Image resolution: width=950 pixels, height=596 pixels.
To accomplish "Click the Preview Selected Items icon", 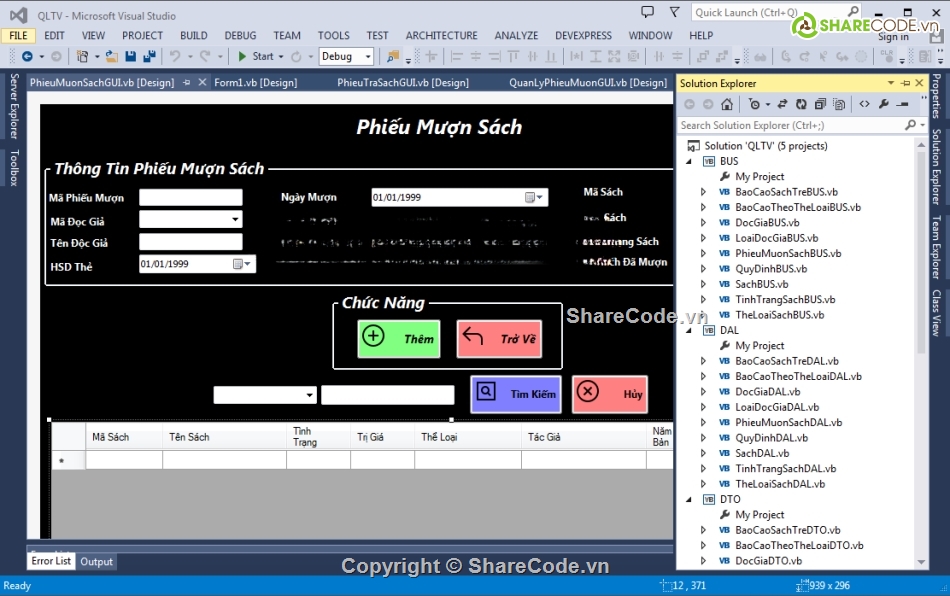I will (903, 104).
